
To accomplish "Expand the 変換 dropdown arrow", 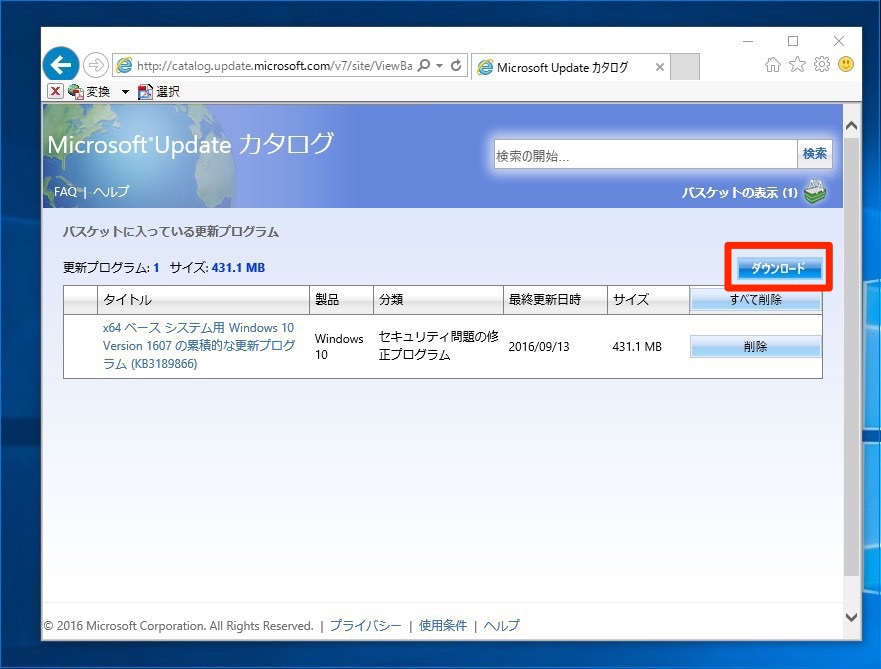I will (x=125, y=92).
